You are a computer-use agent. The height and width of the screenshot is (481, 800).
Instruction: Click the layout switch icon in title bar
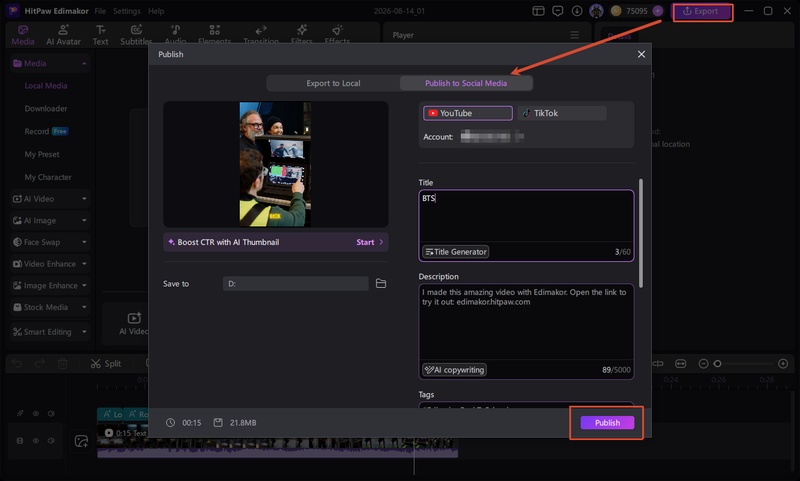[x=538, y=11]
